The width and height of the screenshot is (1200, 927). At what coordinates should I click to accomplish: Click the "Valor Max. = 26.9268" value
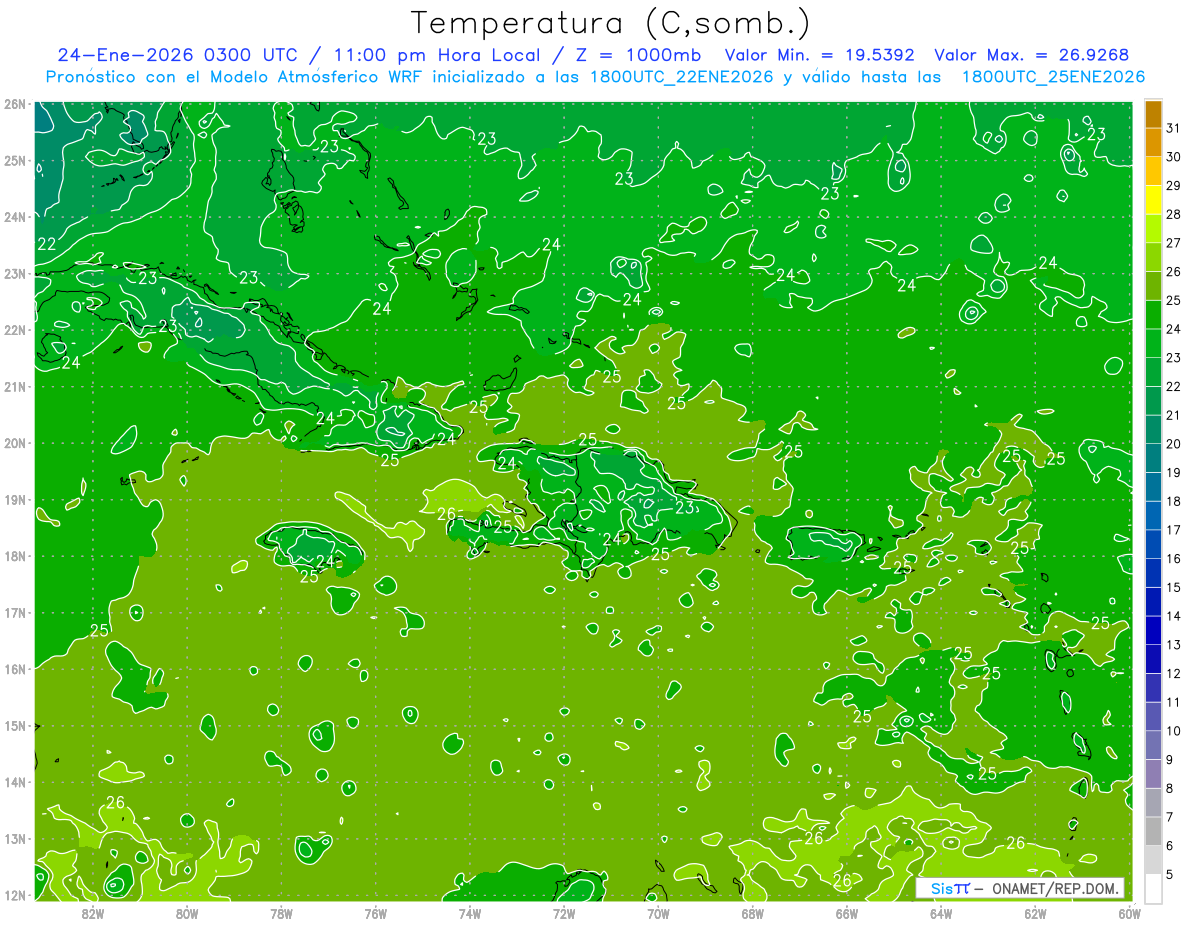(x=1033, y=55)
